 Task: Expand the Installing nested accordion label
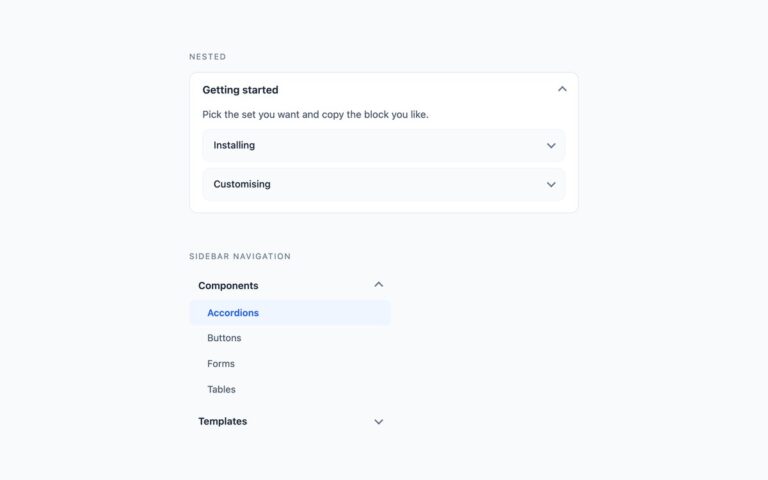[234, 145]
